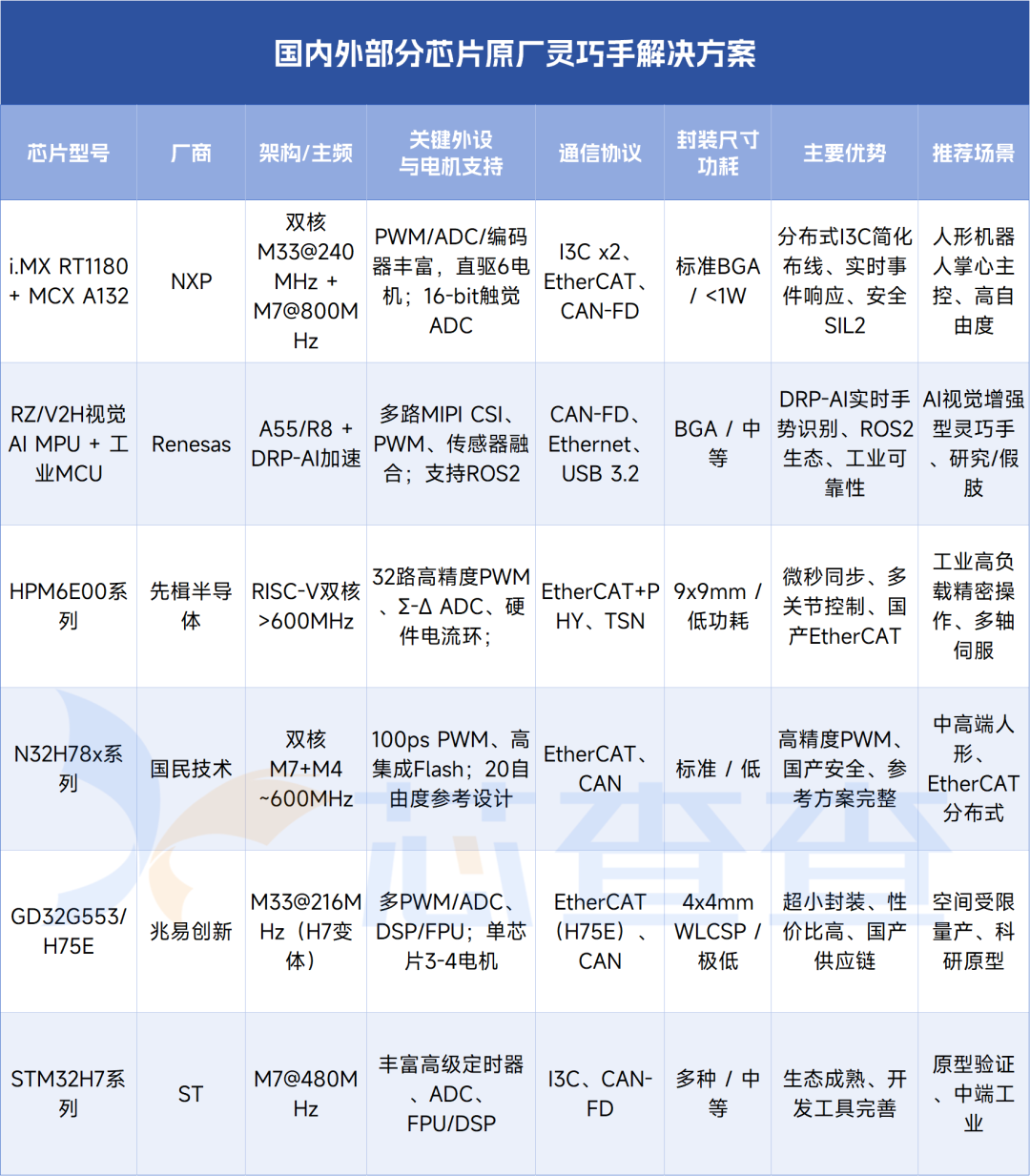
Task: Select the RZ/V2H视觉AI MPU cell
Action: click(69, 444)
